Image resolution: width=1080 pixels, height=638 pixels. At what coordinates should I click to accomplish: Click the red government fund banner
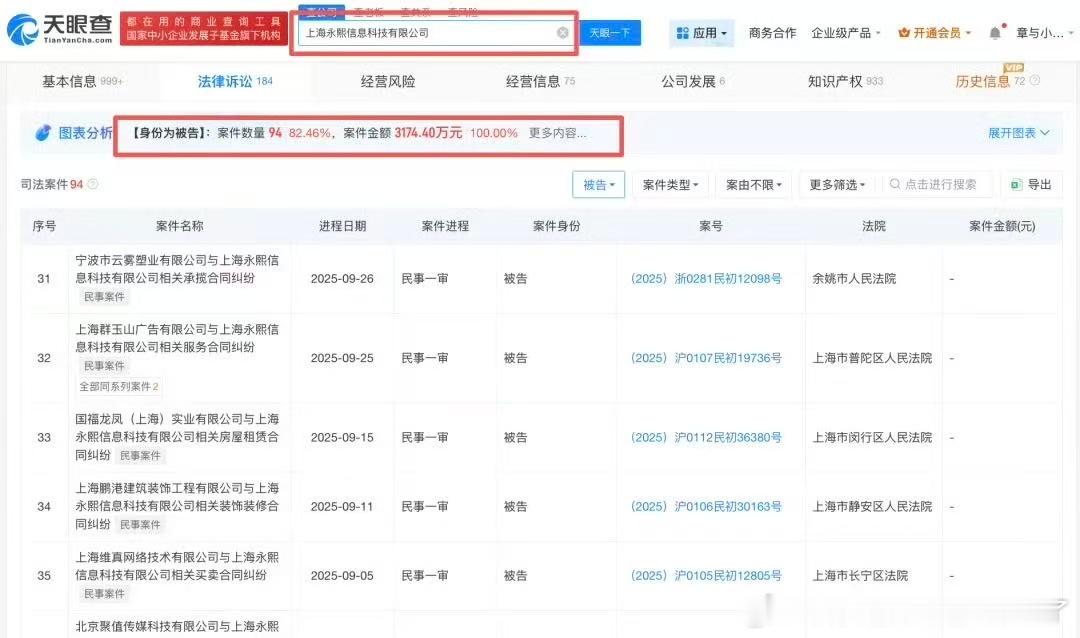coord(204,29)
